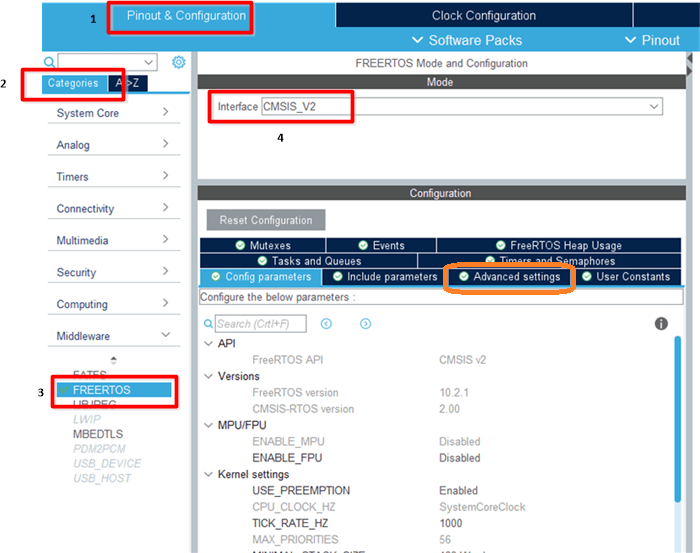Open the gear settings icon beside search
The image size is (700, 553).
tap(179, 62)
